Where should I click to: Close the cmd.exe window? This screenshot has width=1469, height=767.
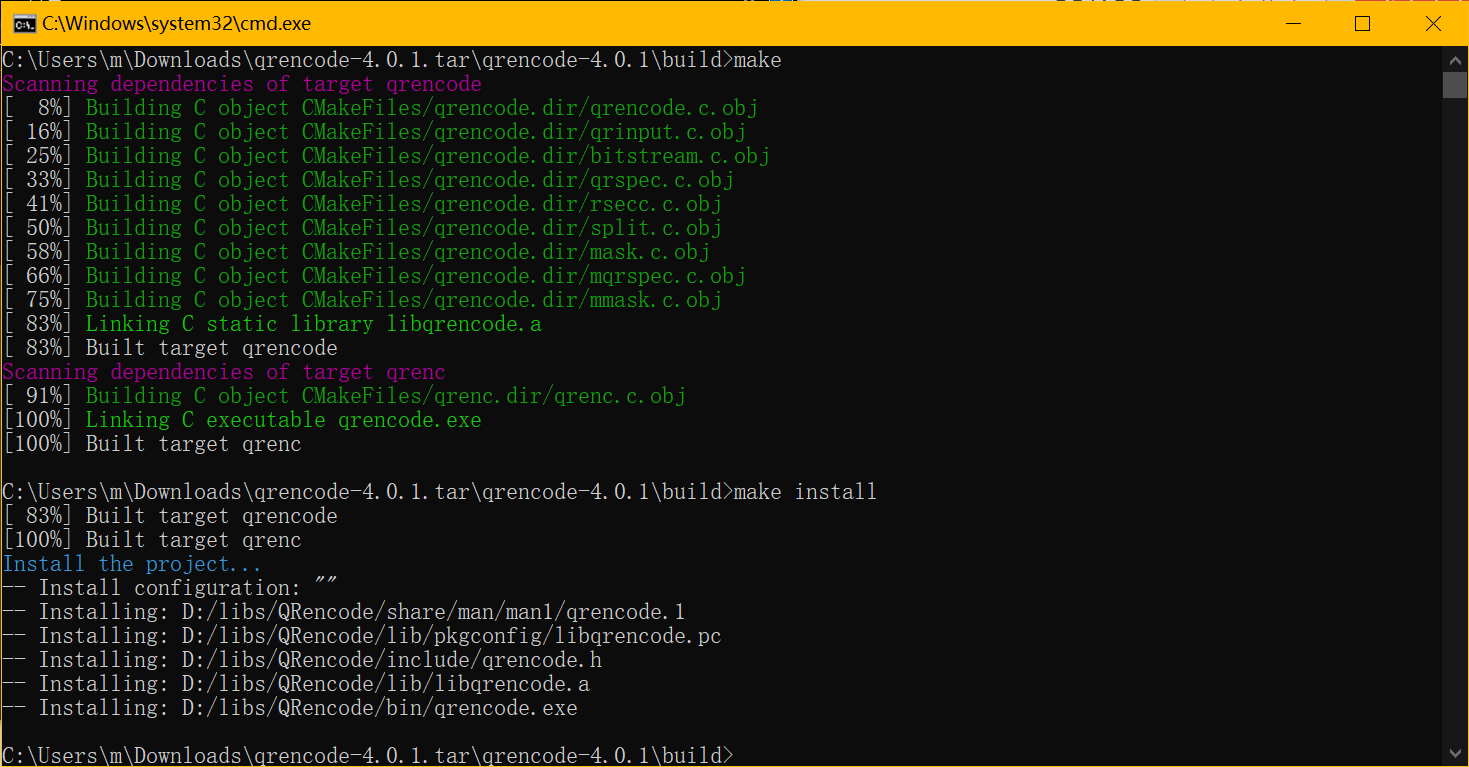pos(1432,24)
